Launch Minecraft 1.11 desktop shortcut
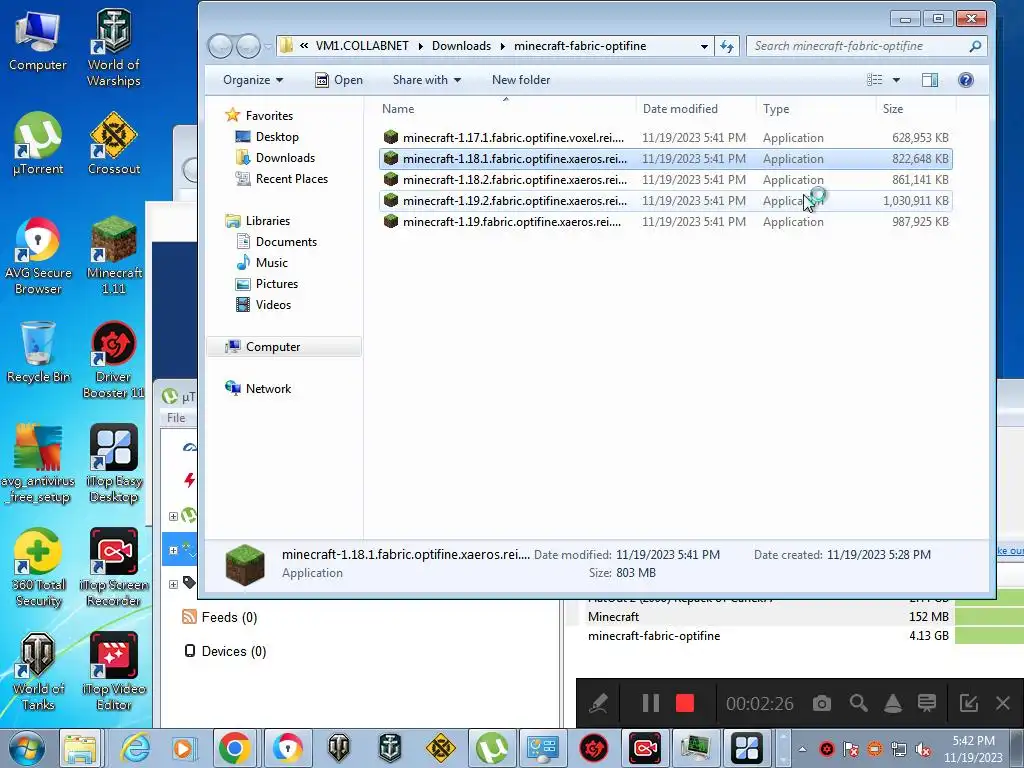Screen dimensions: 1024x768 coord(114,256)
